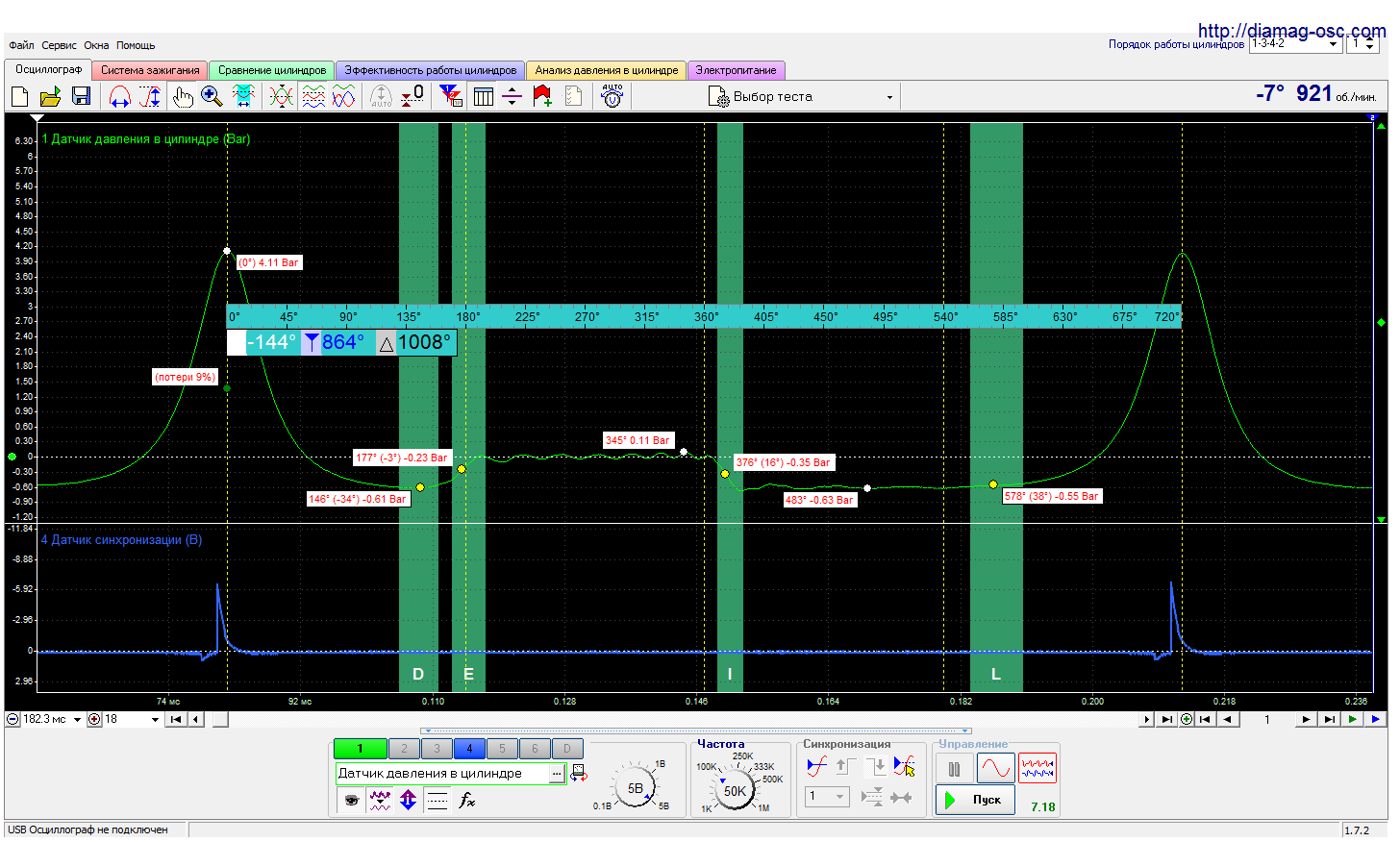Click the waveform filter icon in channel panel

pos(380,800)
